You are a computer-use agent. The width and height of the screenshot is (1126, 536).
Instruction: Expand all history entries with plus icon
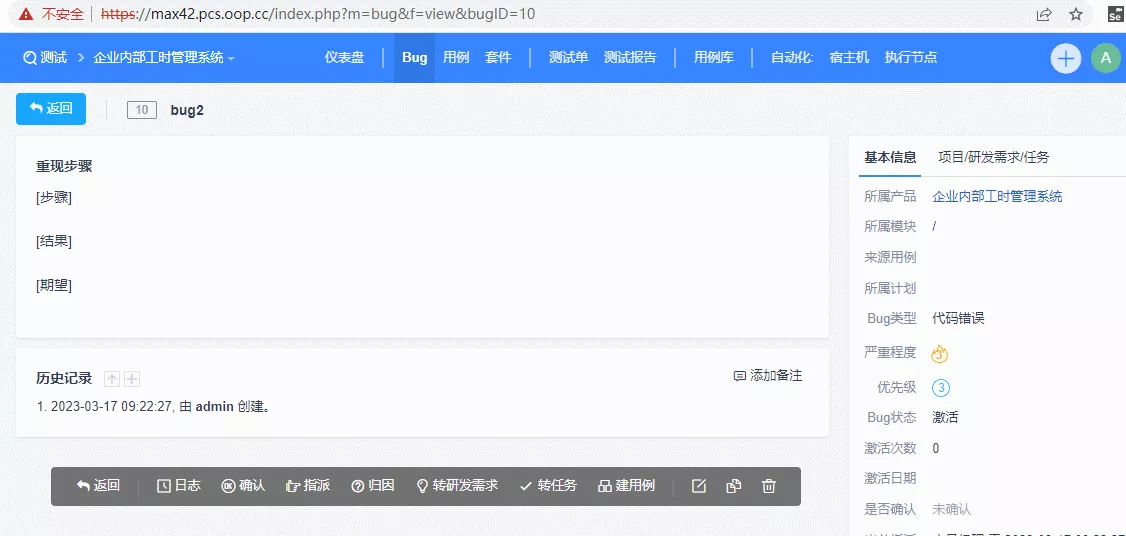[131, 379]
